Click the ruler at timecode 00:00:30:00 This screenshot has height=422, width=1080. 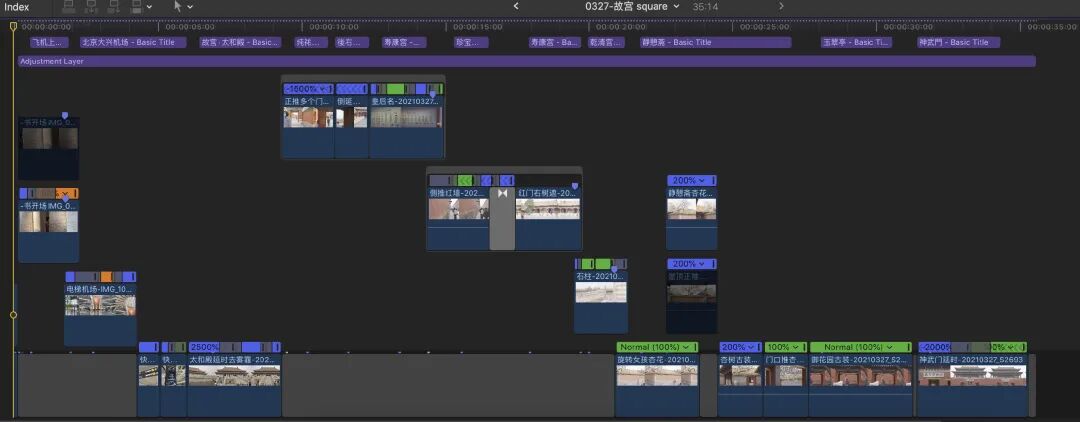[x=908, y=27]
